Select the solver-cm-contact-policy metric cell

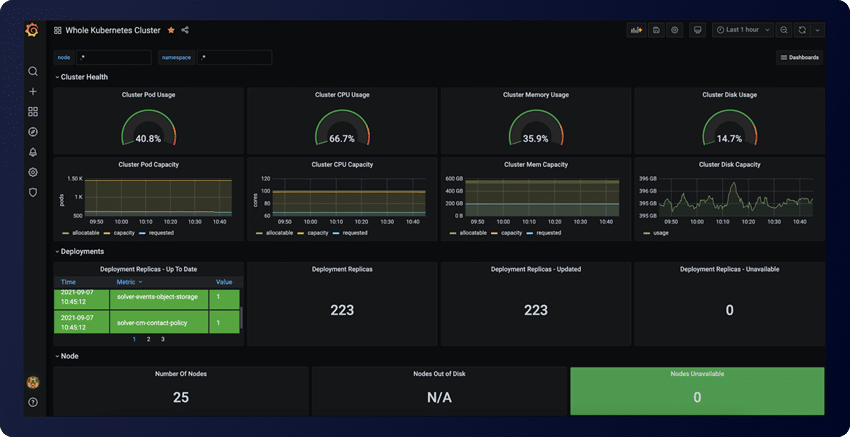click(159, 323)
